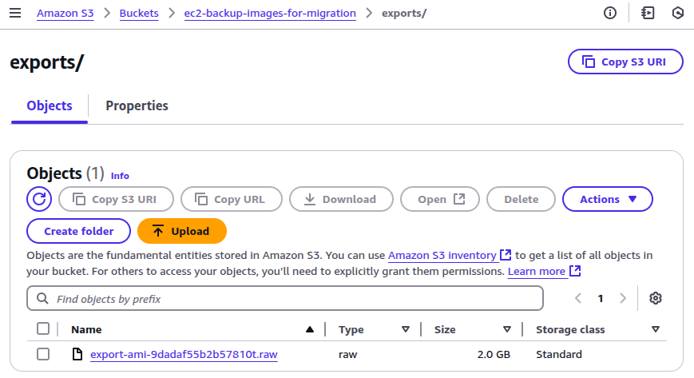Open export-ami-9dadaf55b2b57810t.raw object link
The image size is (694, 378).
[184, 354]
